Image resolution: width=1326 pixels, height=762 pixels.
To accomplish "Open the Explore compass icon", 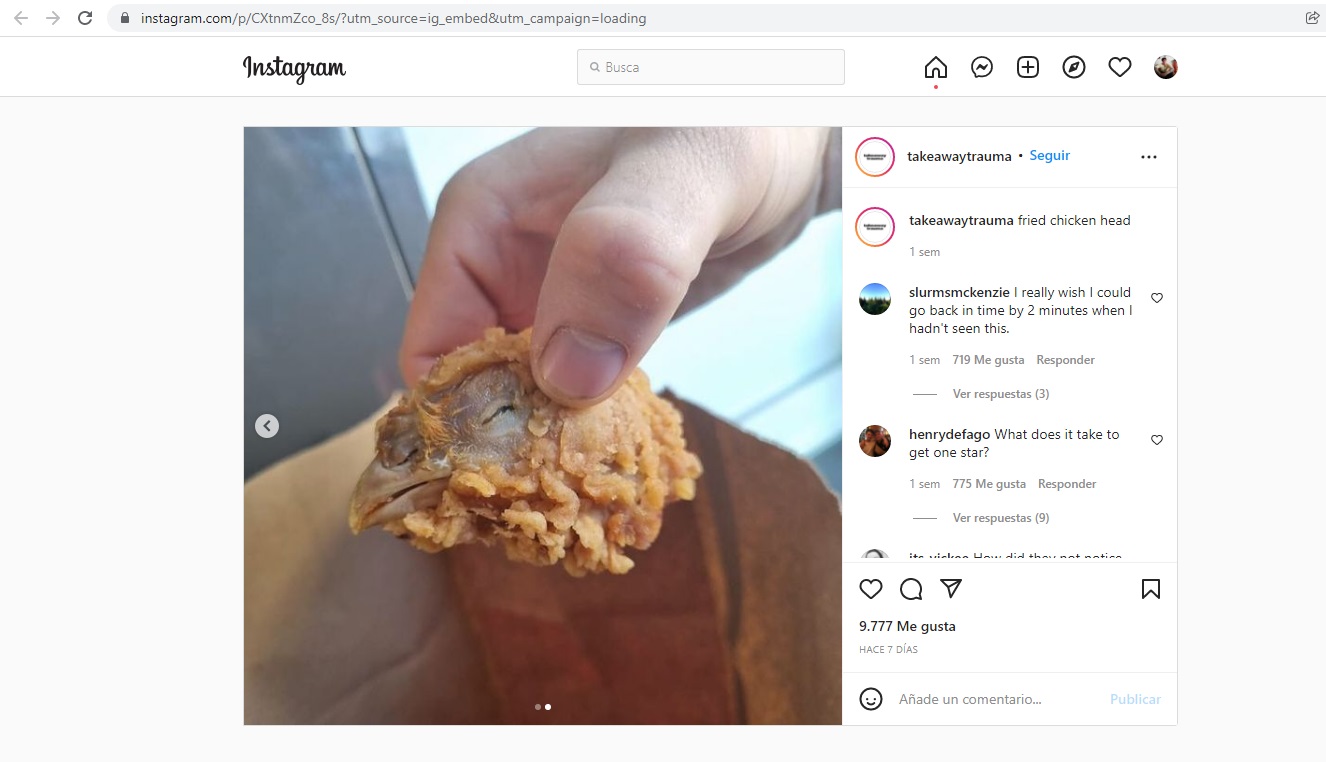I will pos(1074,67).
